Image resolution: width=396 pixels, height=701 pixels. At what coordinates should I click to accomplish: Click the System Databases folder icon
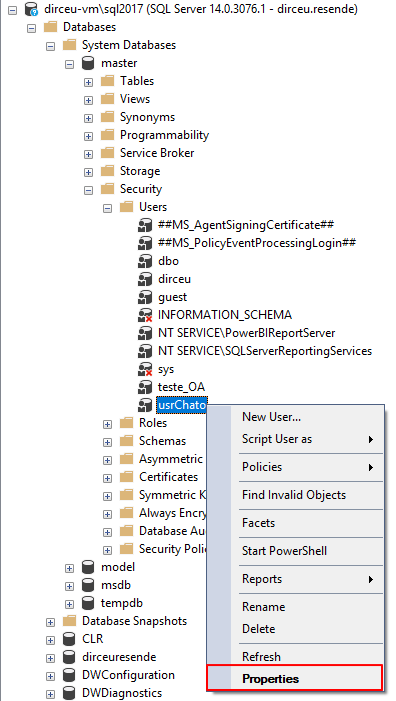[x=69, y=45]
